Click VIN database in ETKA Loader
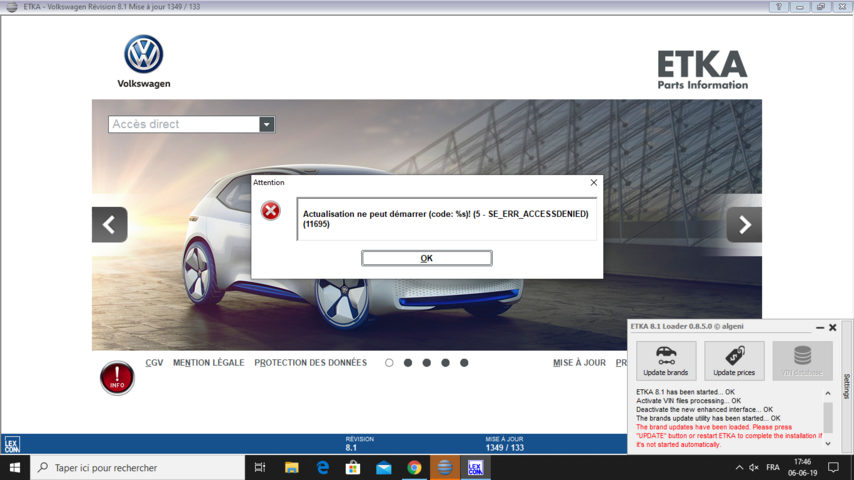Image resolution: width=854 pixels, height=480 pixels. [x=802, y=361]
